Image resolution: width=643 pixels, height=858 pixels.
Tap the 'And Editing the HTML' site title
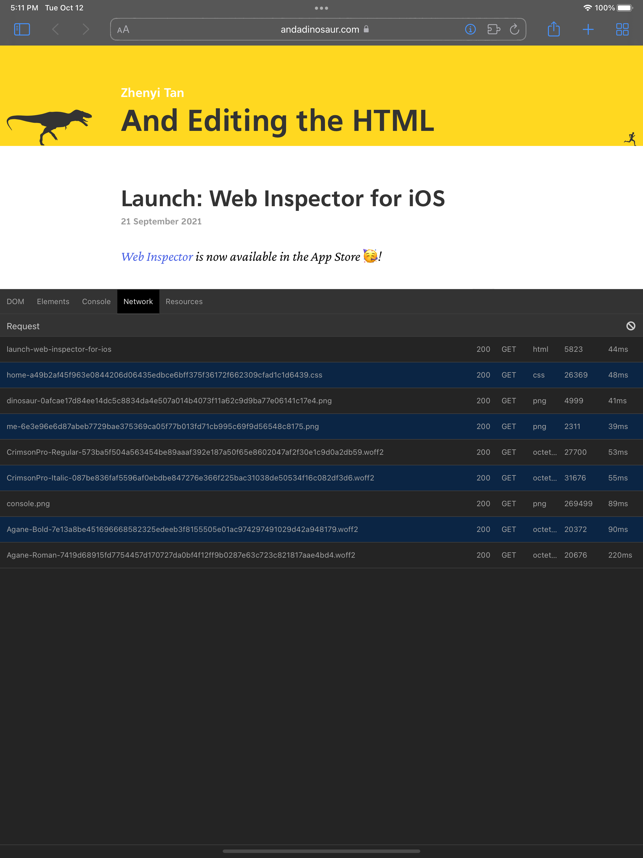tap(277, 121)
